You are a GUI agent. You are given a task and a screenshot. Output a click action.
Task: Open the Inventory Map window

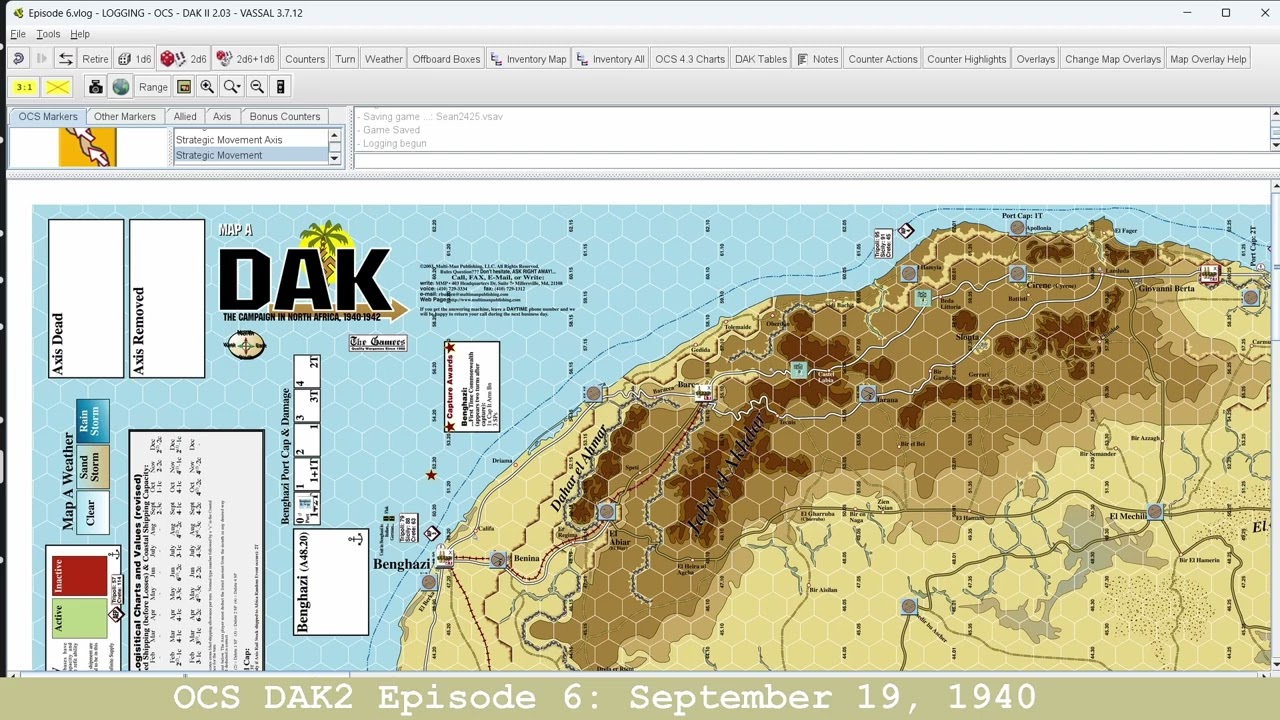coord(528,59)
